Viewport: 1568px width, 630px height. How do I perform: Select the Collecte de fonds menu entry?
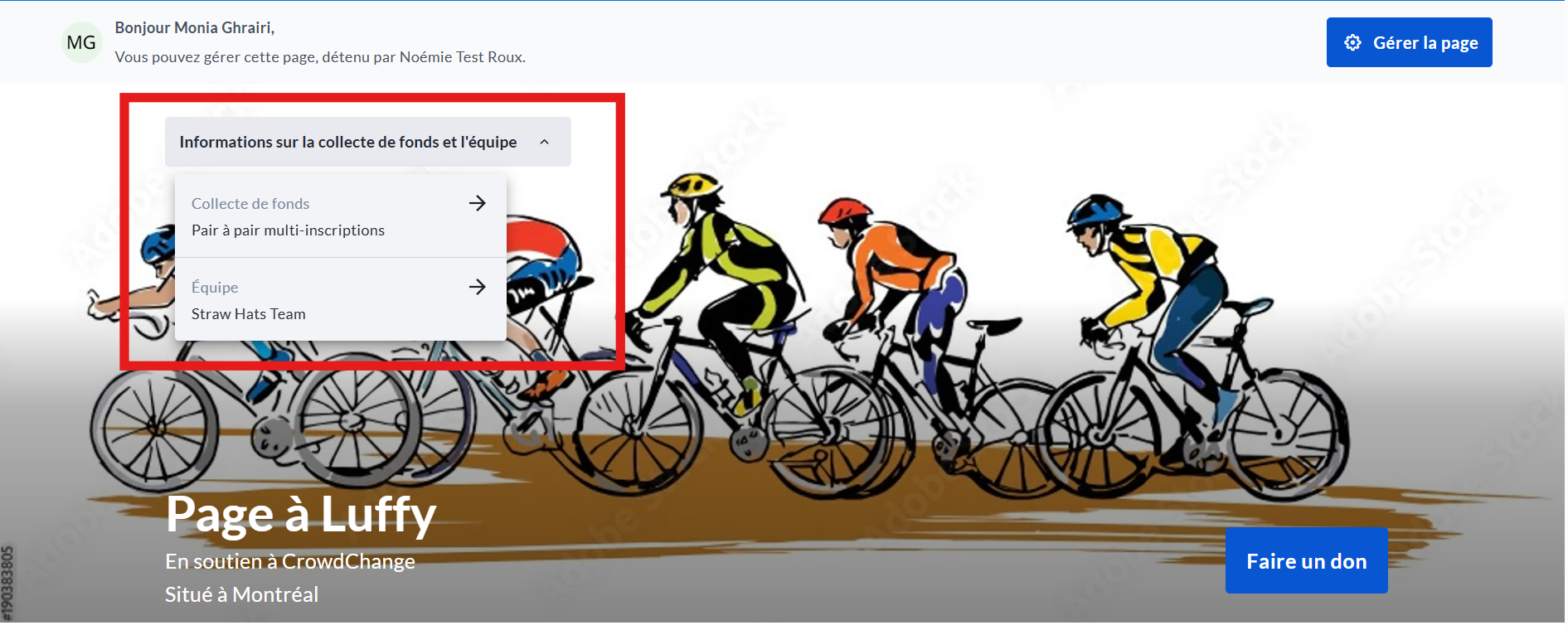[341, 216]
